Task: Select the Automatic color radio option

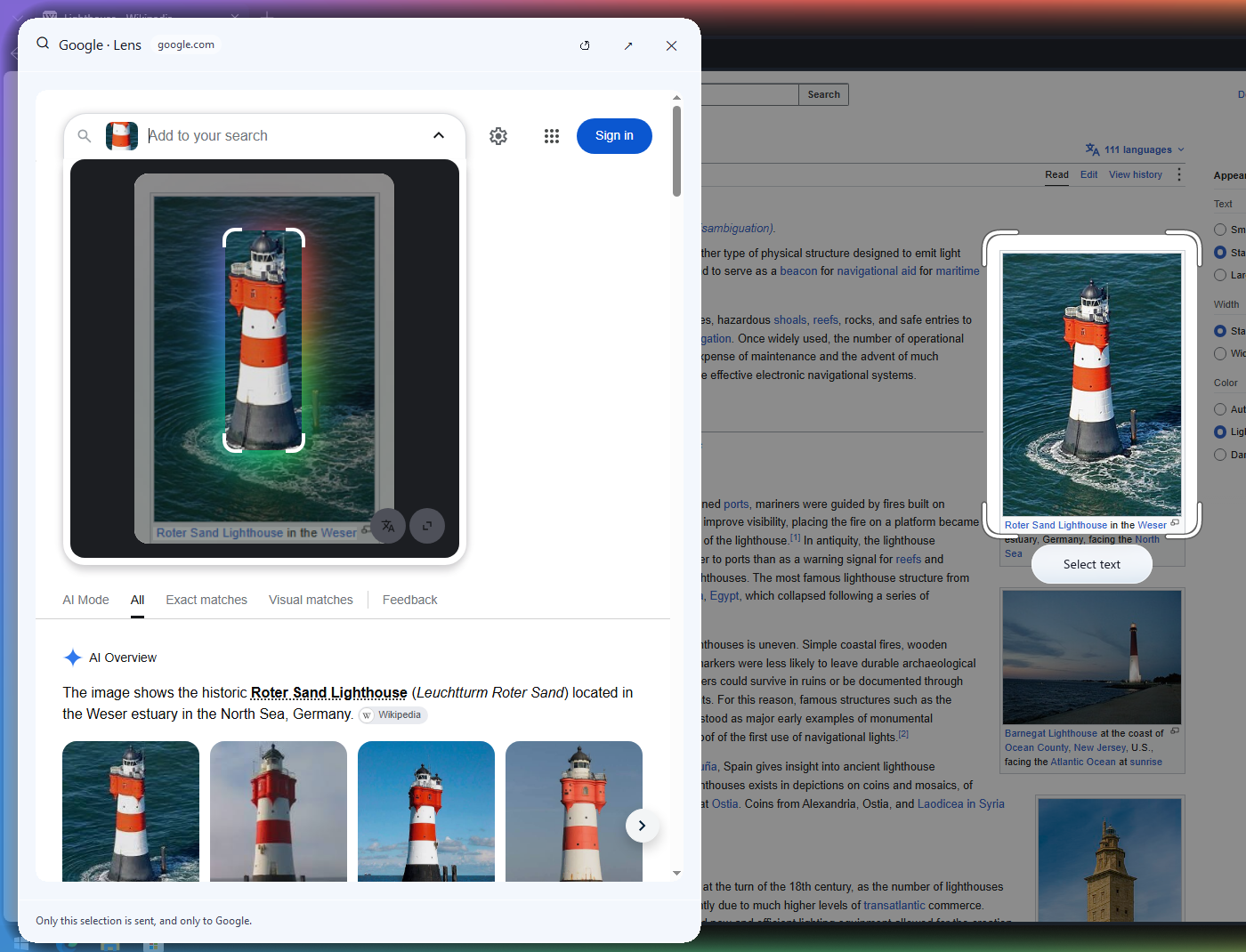Action: 1220,409
